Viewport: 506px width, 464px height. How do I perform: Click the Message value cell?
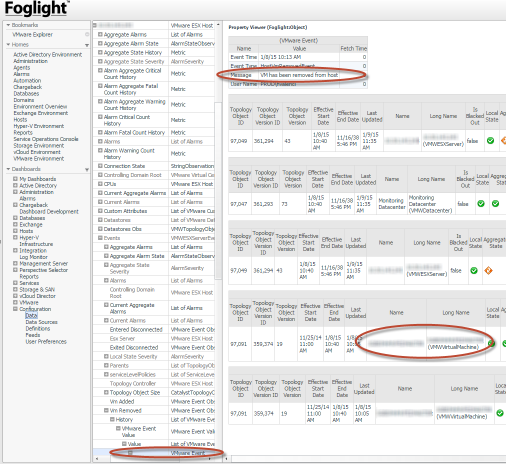(299, 75)
